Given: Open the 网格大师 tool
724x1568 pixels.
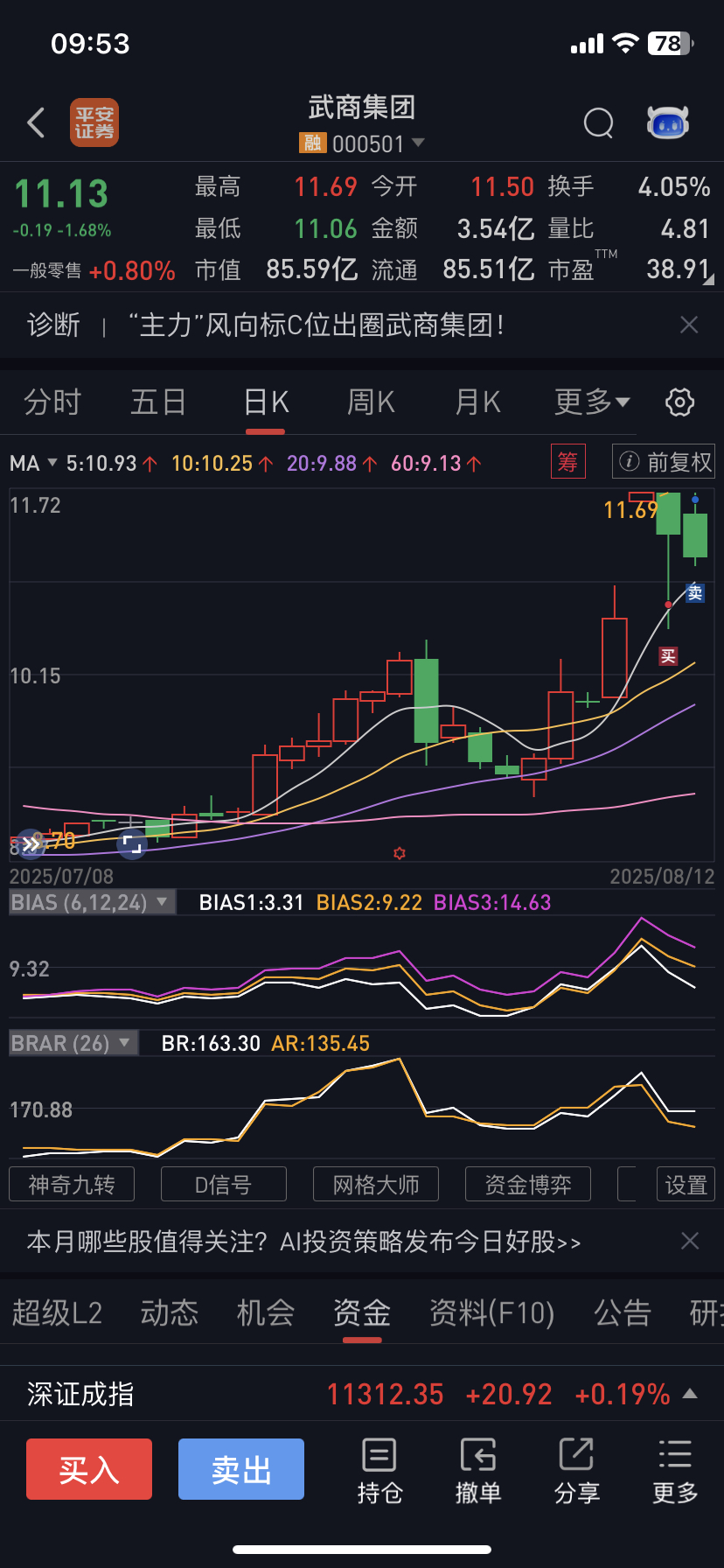Looking at the screenshot, I should (376, 1185).
